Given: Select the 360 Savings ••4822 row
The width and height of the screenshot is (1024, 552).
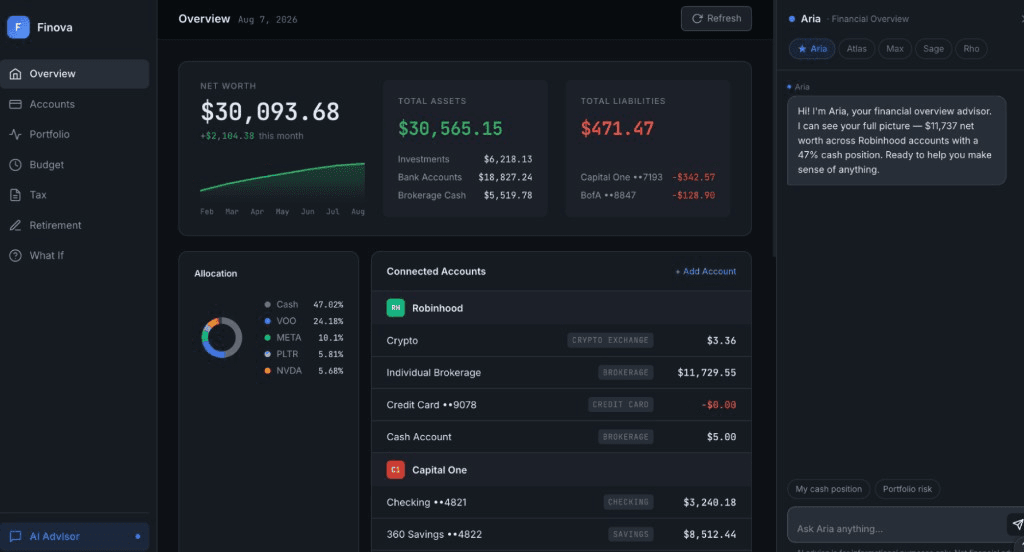Looking at the screenshot, I should [561, 534].
